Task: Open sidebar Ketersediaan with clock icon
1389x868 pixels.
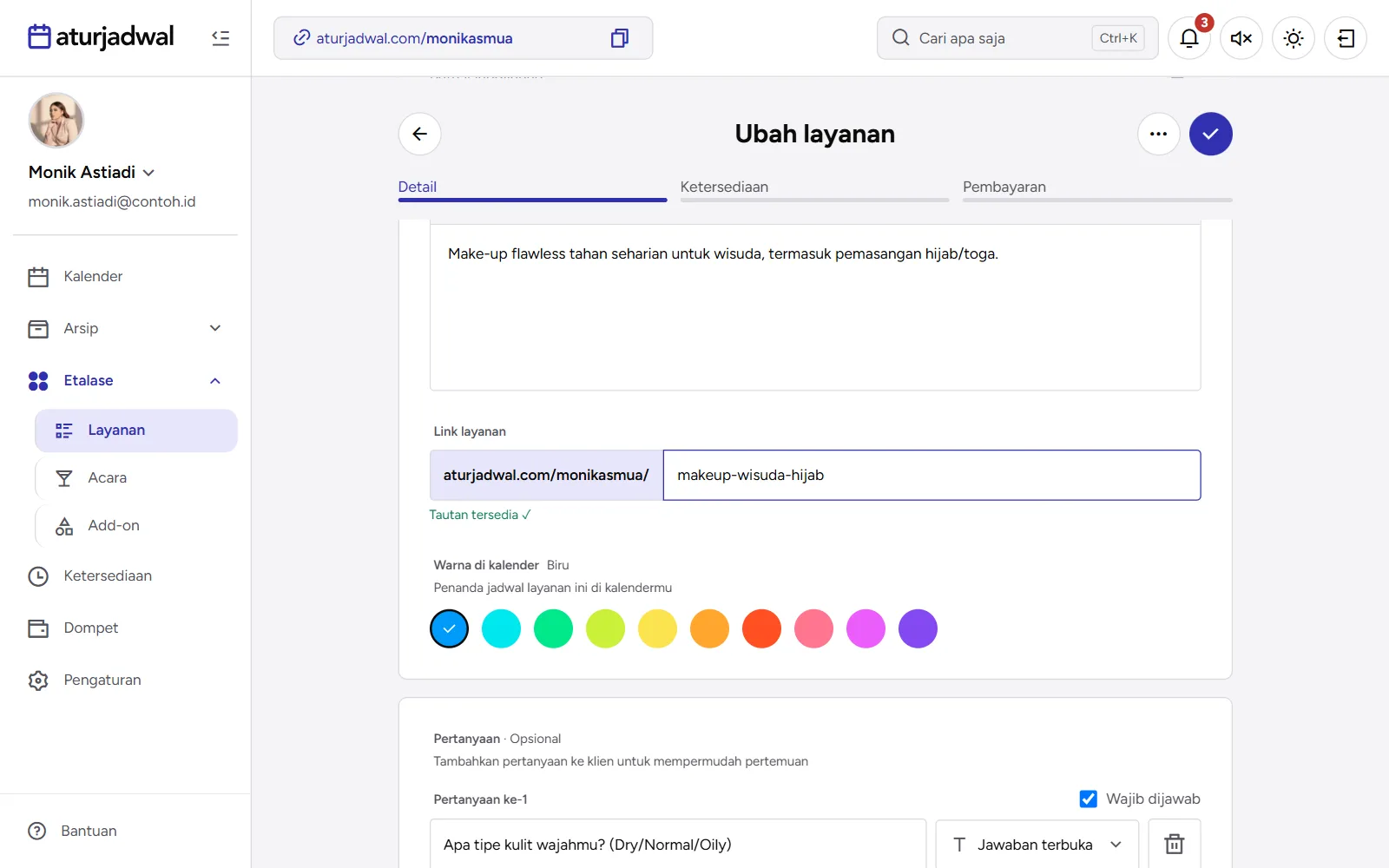Action: pyautogui.click(x=125, y=576)
